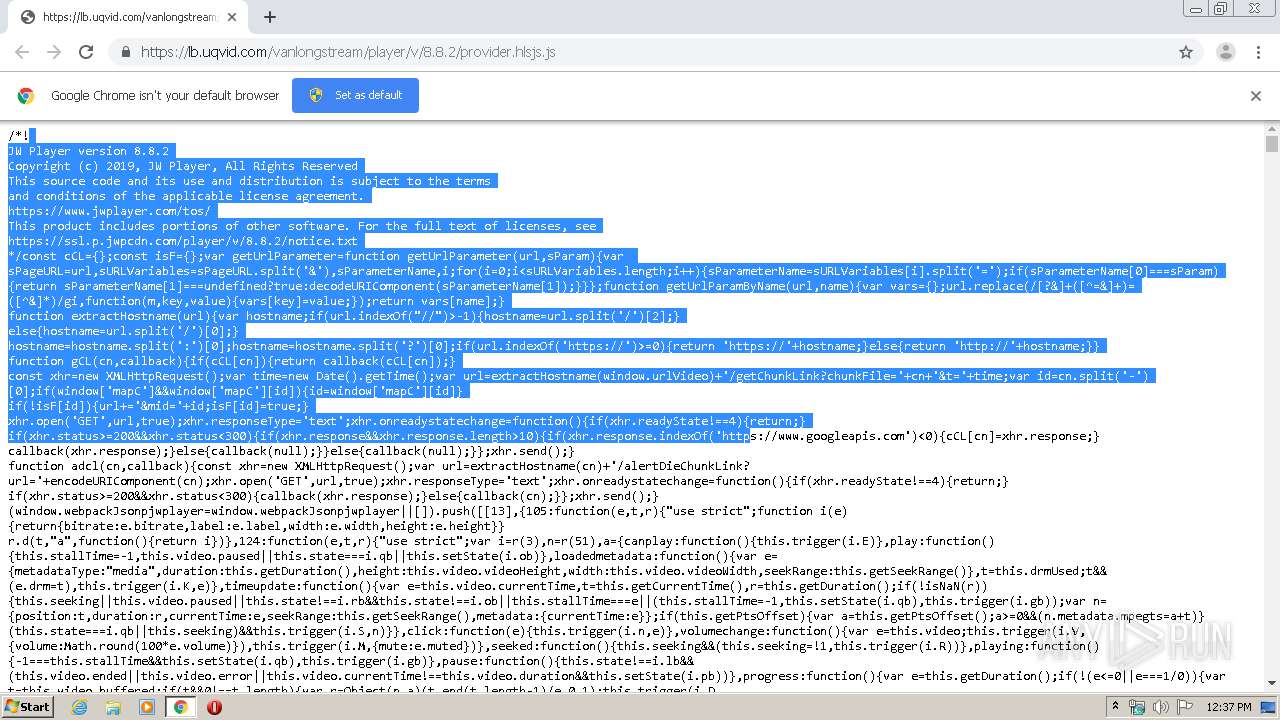
Task: Open the Action Center flag icon
Action: click(1184, 707)
